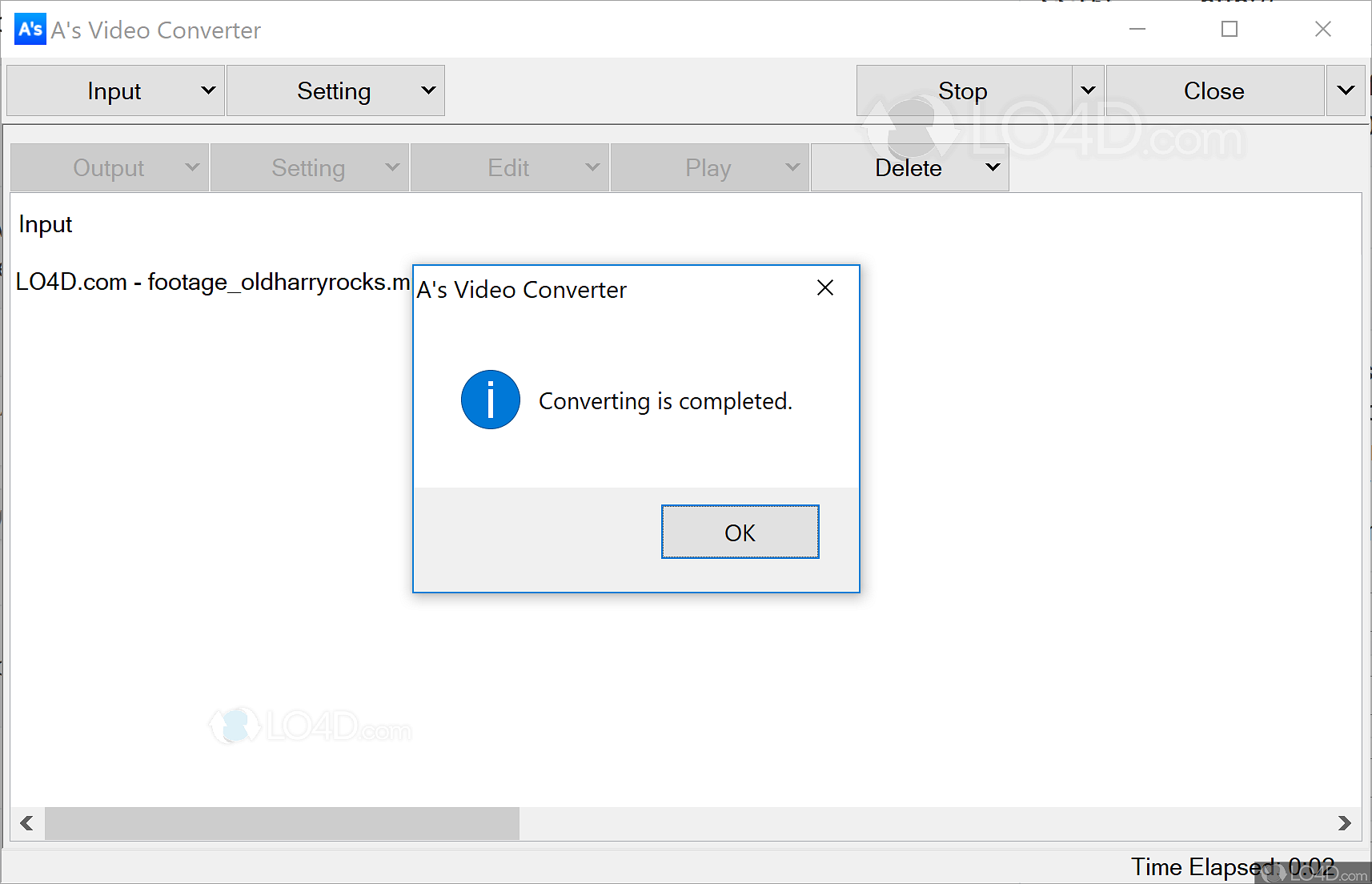
Task: Expand the Play dropdown arrow
Action: (792, 167)
